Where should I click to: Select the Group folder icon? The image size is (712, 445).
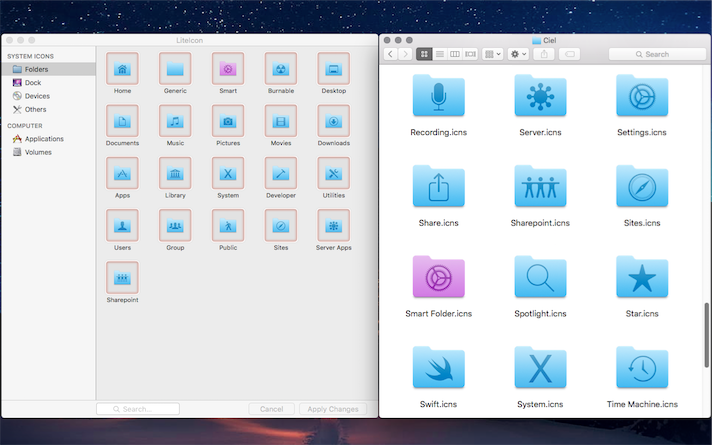(x=175, y=225)
